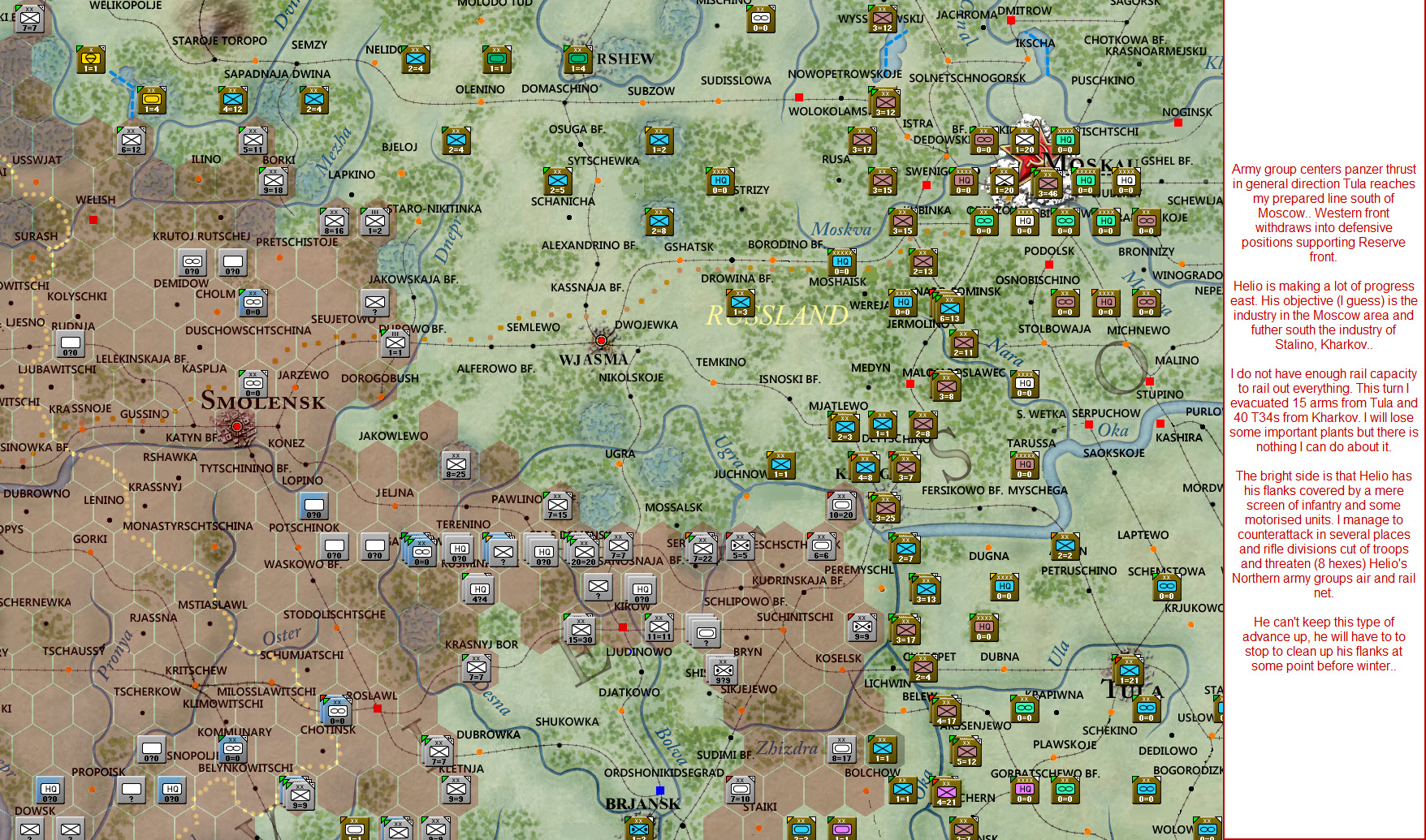The height and width of the screenshot is (840, 1426).
Task: Click the paragraph starting 'He can't keep this type'
Action: pyautogui.click(x=1323, y=644)
